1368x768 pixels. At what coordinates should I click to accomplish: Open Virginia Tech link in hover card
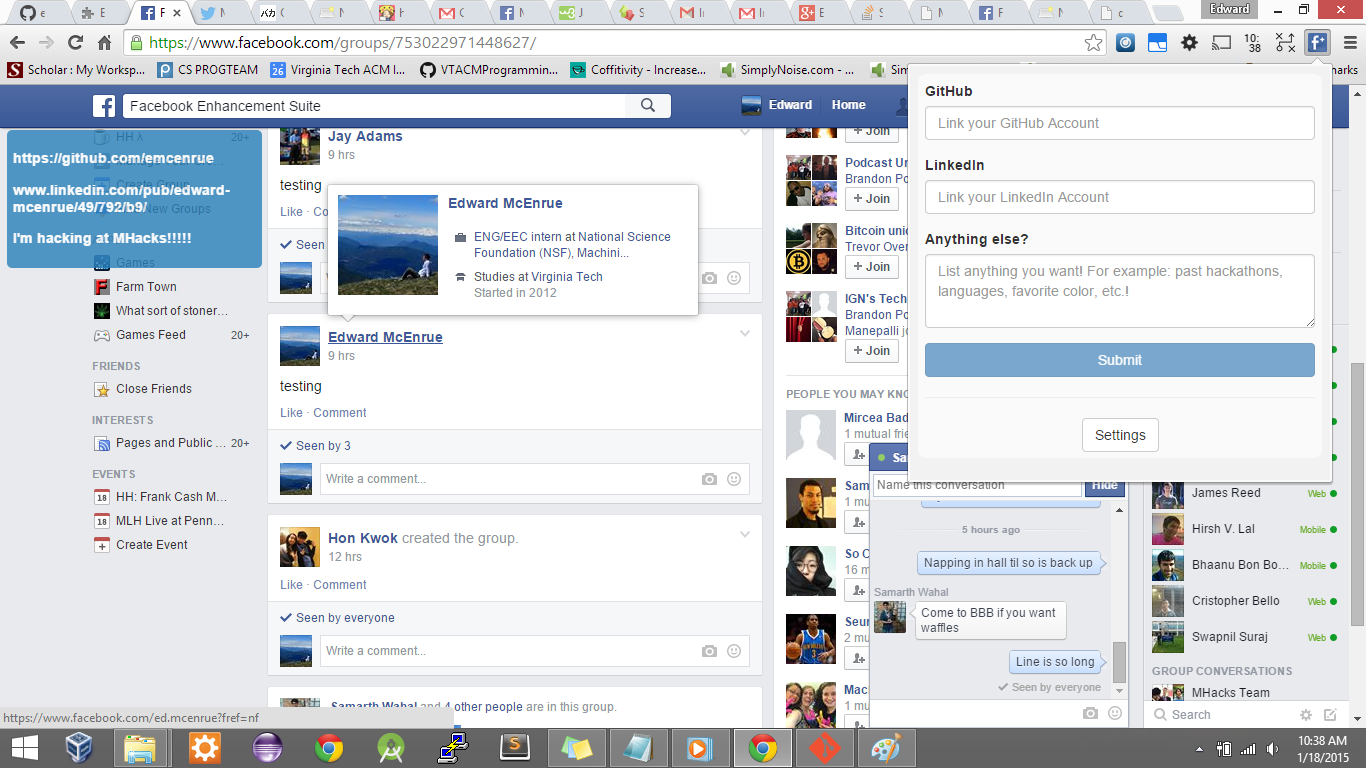click(567, 277)
